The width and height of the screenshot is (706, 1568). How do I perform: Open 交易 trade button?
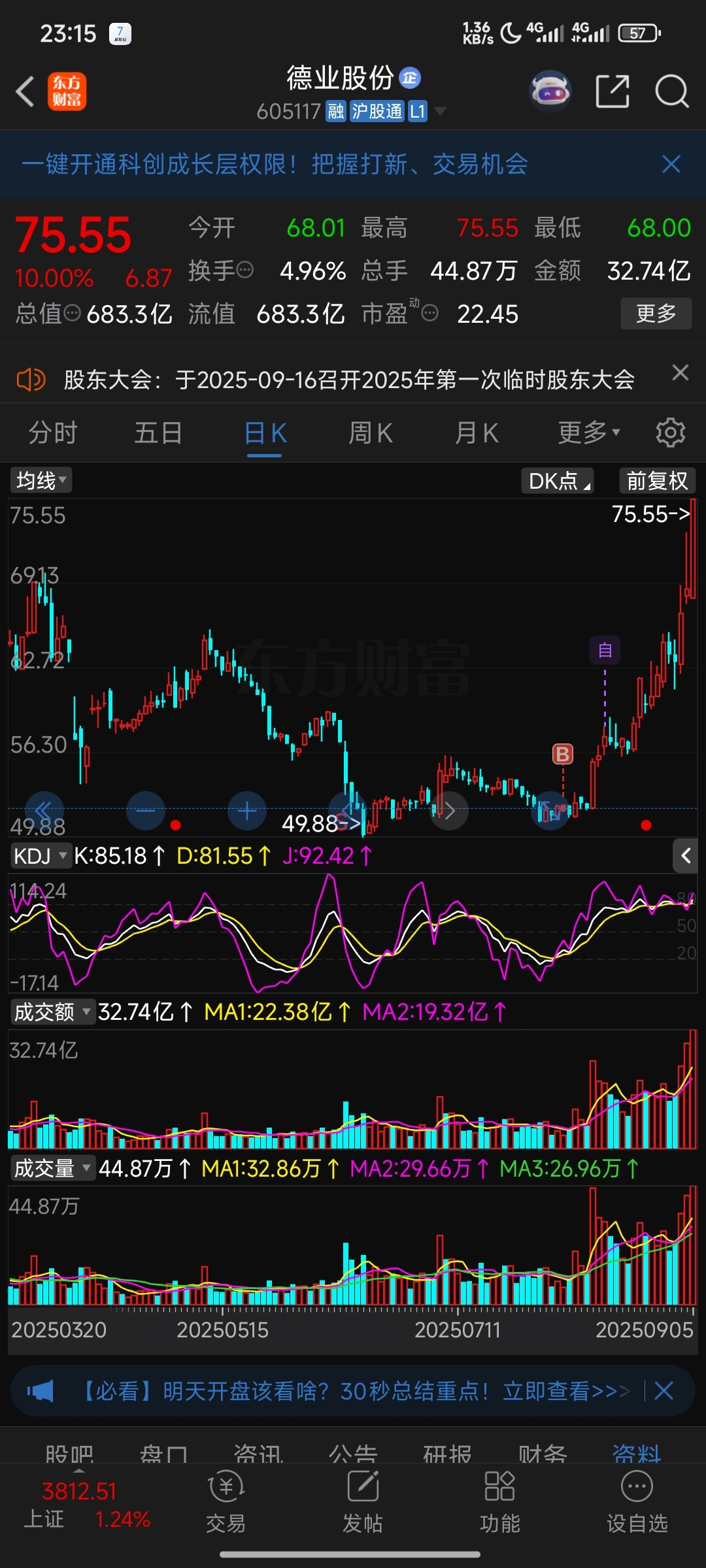(226, 1503)
